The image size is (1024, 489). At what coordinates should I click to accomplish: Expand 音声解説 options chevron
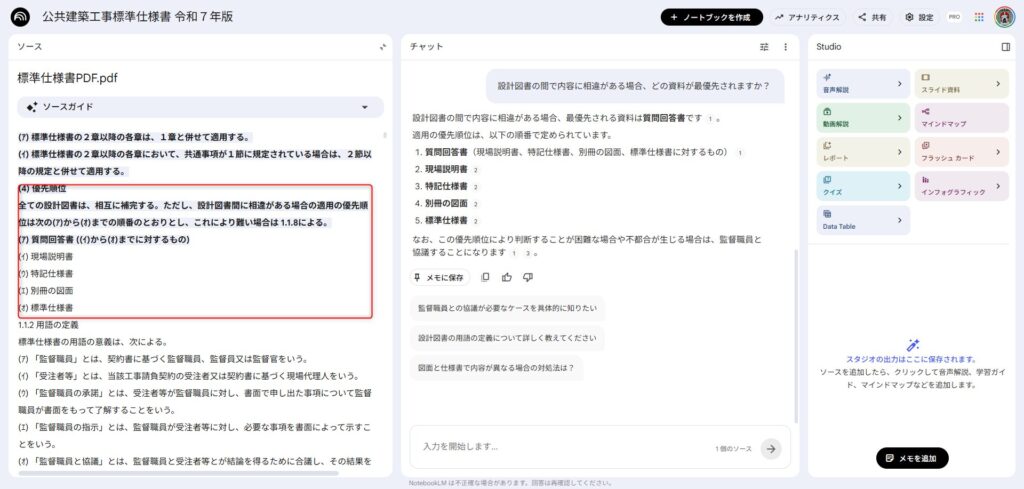click(x=900, y=83)
